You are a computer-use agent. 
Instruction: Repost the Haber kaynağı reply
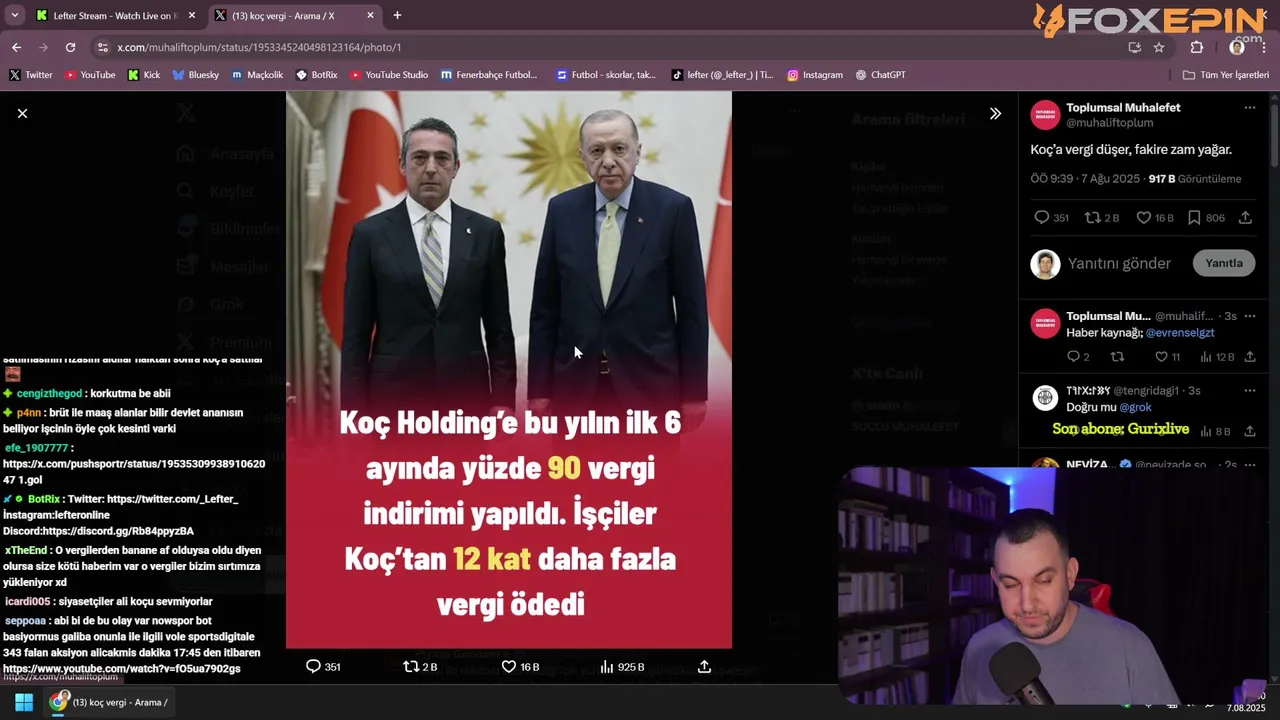click(1117, 356)
